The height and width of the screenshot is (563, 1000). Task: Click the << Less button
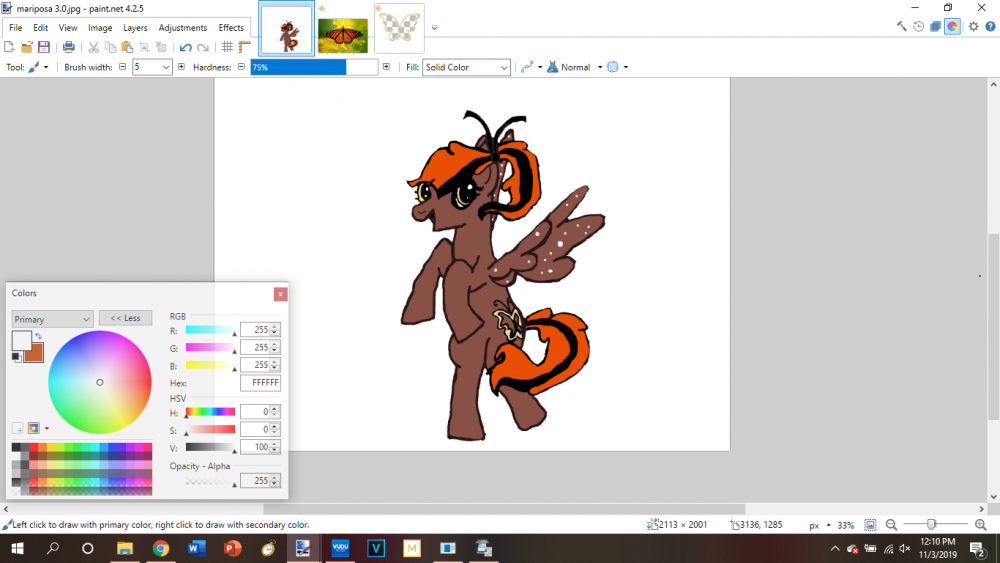coord(126,318)
